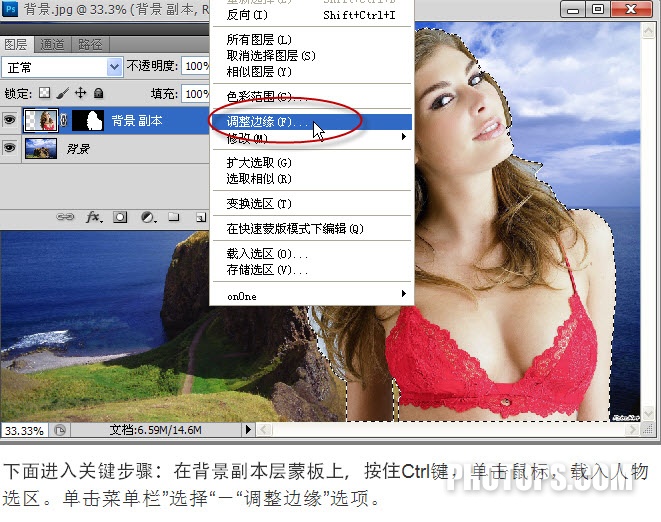The image size is (661, 522).
Task: Select layer name 背景
Action: 78,148
